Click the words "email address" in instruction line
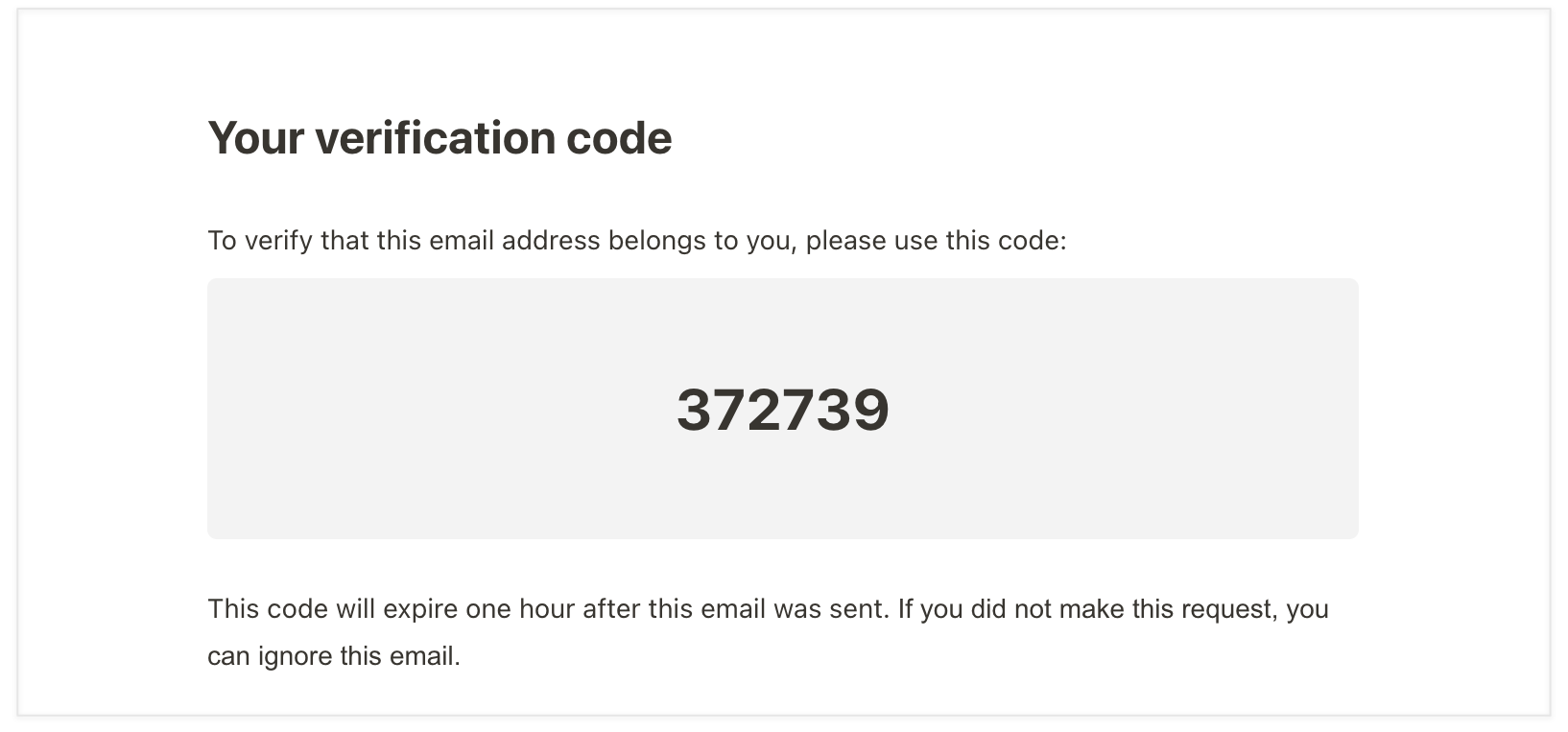 click(514, 240)
